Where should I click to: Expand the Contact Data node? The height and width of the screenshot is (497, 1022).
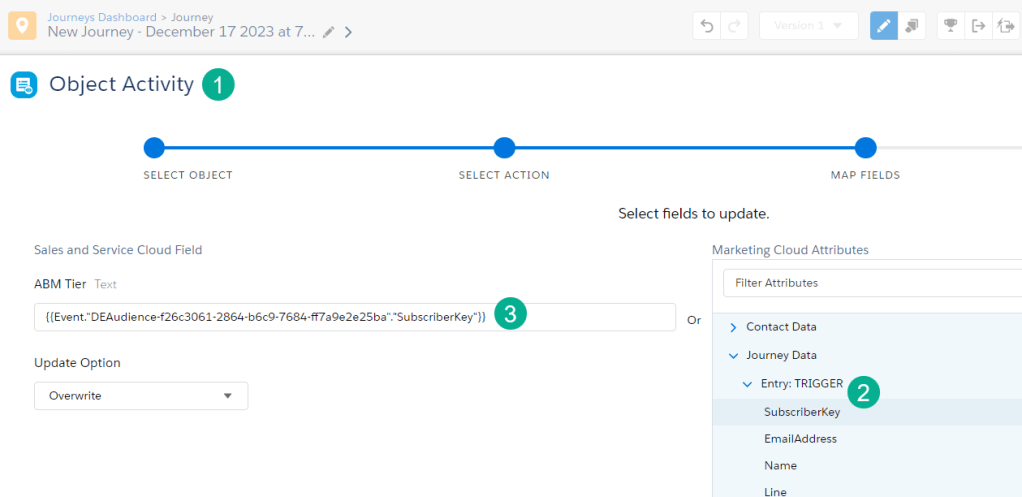click(733, 327)
